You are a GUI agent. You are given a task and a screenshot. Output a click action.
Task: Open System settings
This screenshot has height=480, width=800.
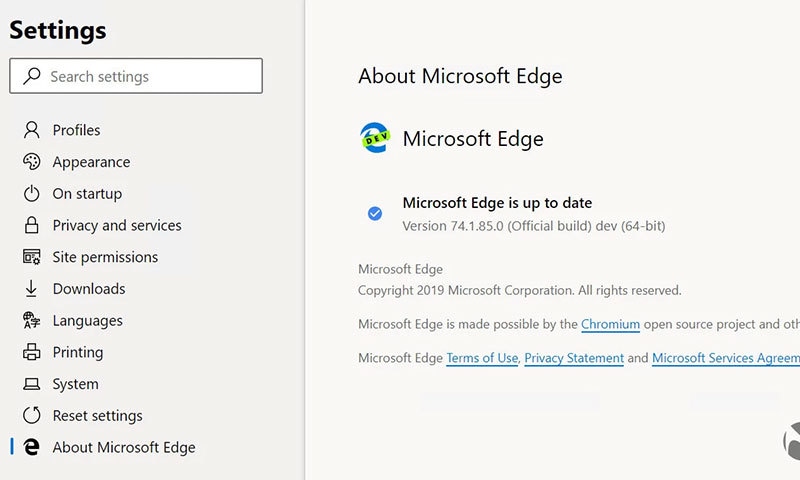[76, 384]
